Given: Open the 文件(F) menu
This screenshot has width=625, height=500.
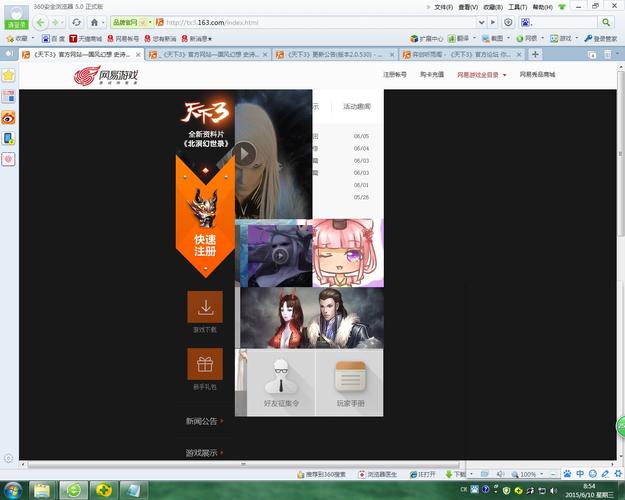Looking at the screenshot, I should click(443, 7).
